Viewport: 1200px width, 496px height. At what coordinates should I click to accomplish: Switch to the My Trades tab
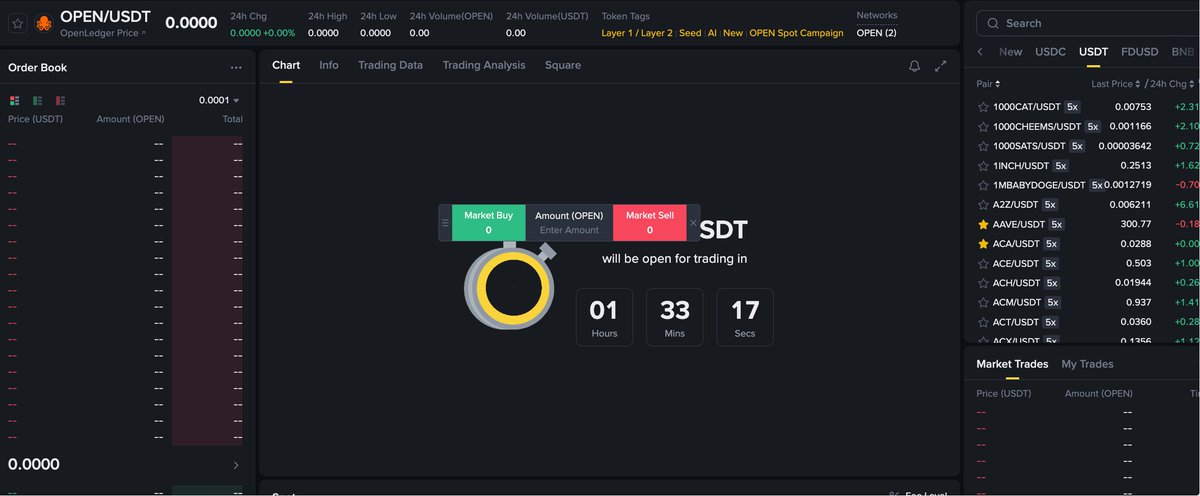pyautogui.click(x=1087, y=364)
